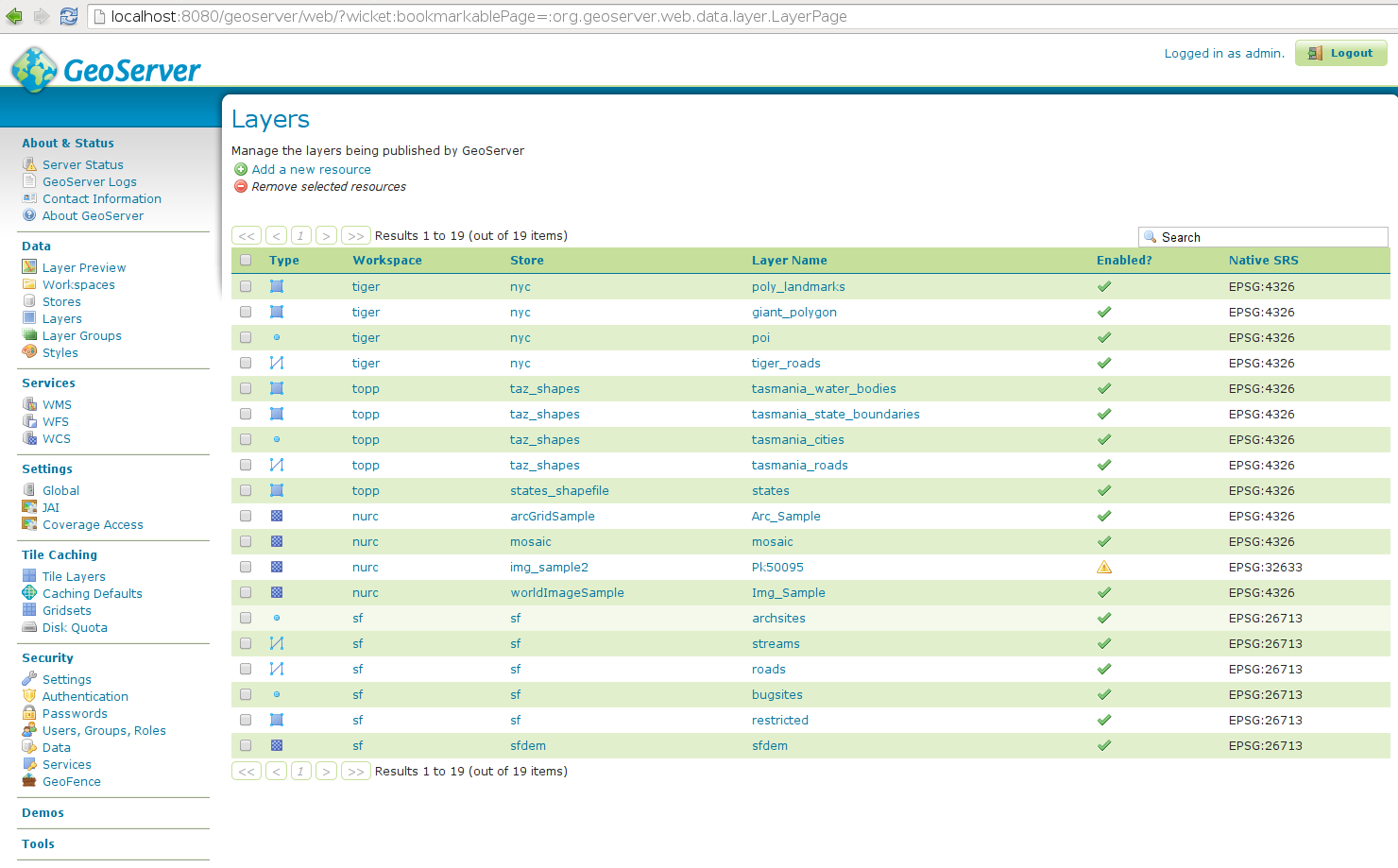This screenshot has width=1398, height=868.
Task: Click the red Remove selected resources icon
Action: [x=241, y=187]
